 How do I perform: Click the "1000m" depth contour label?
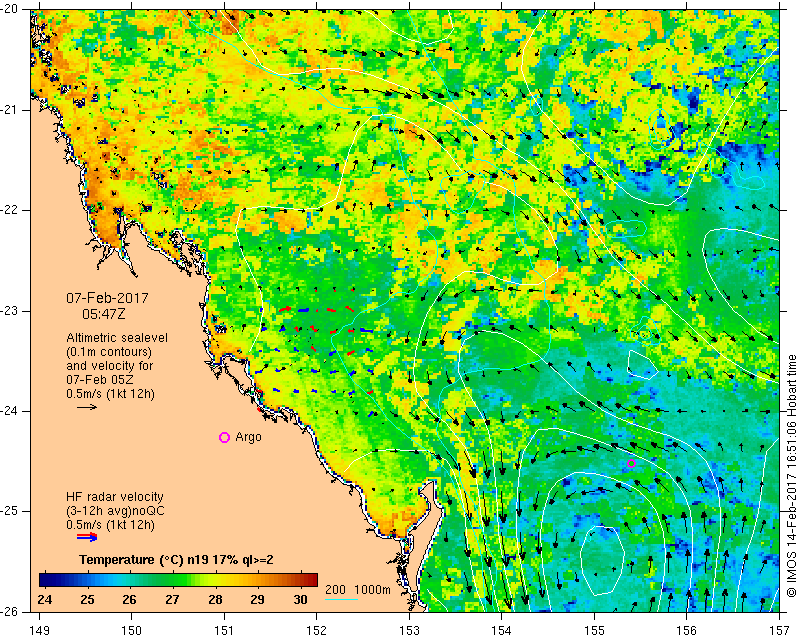[x=372, y=590]
